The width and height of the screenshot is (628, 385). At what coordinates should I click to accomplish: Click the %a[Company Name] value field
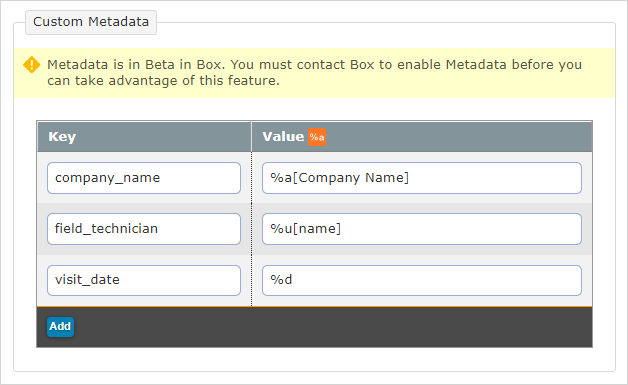[422, 178]
